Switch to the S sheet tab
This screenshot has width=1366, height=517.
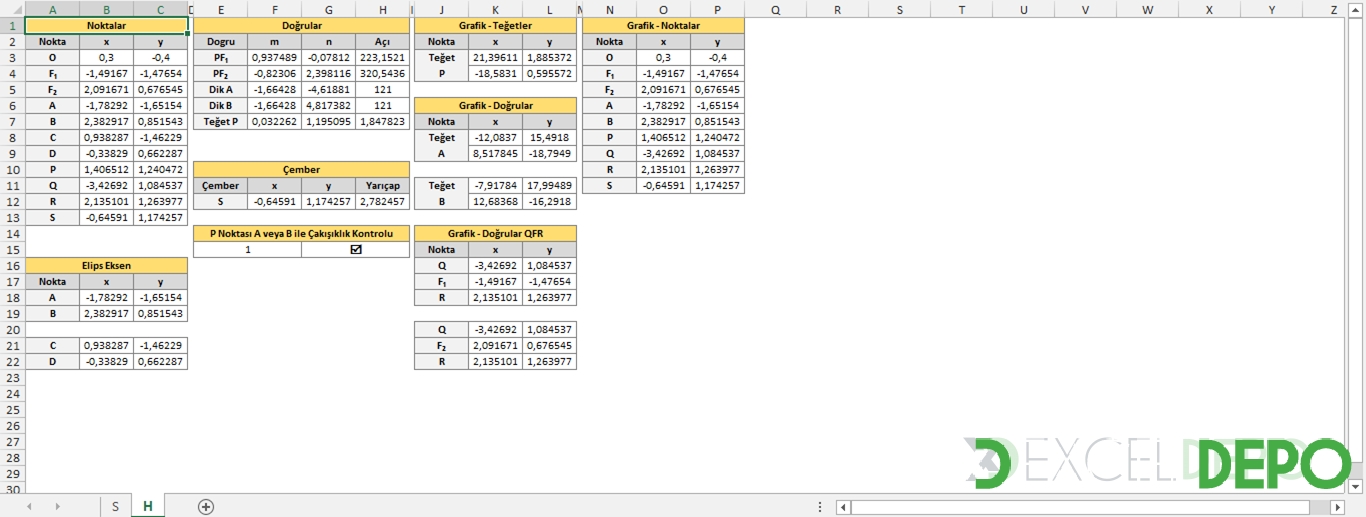coord(115,507)
